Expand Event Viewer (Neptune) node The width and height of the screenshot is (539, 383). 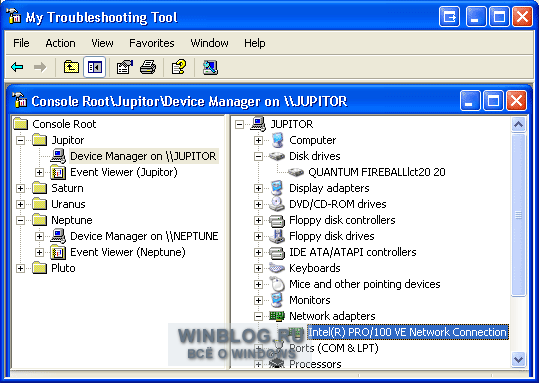coord(39,252)
